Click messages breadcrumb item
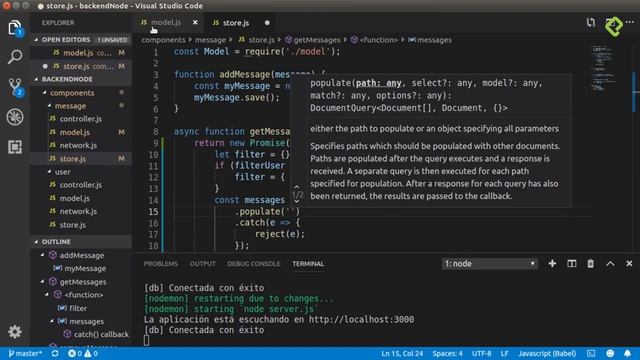The image size is (640, 360). pyautogui.click(x=434, y=40)
